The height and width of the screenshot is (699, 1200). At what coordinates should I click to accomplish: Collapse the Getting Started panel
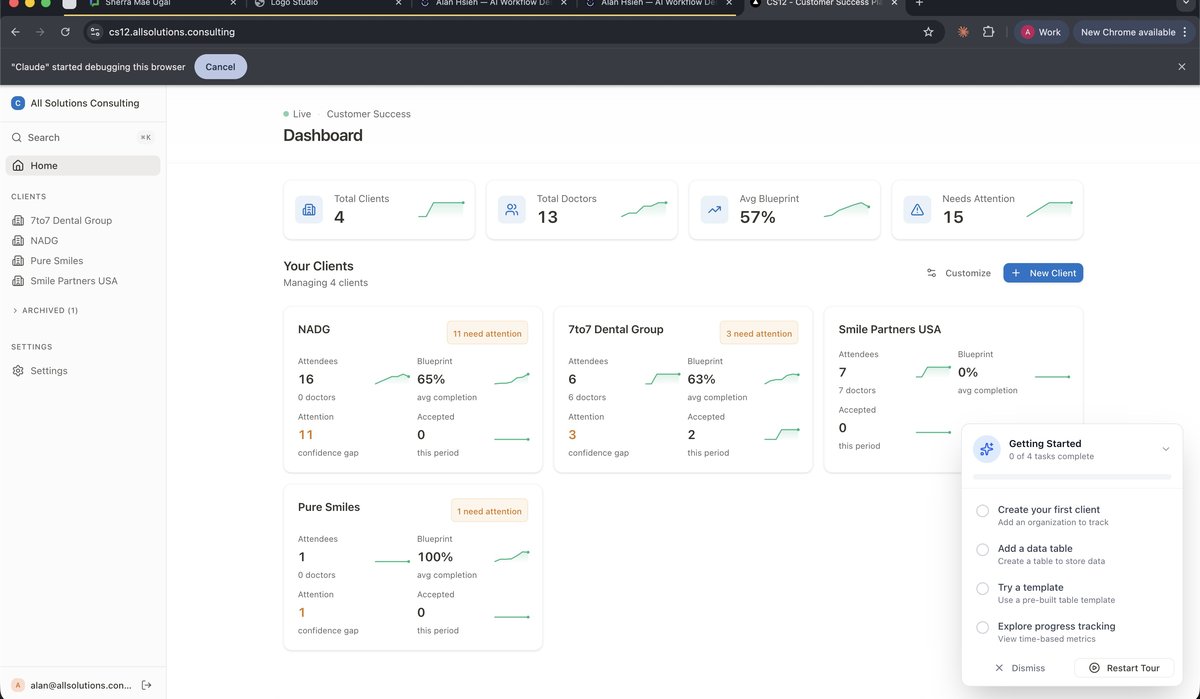(1165, 448)
